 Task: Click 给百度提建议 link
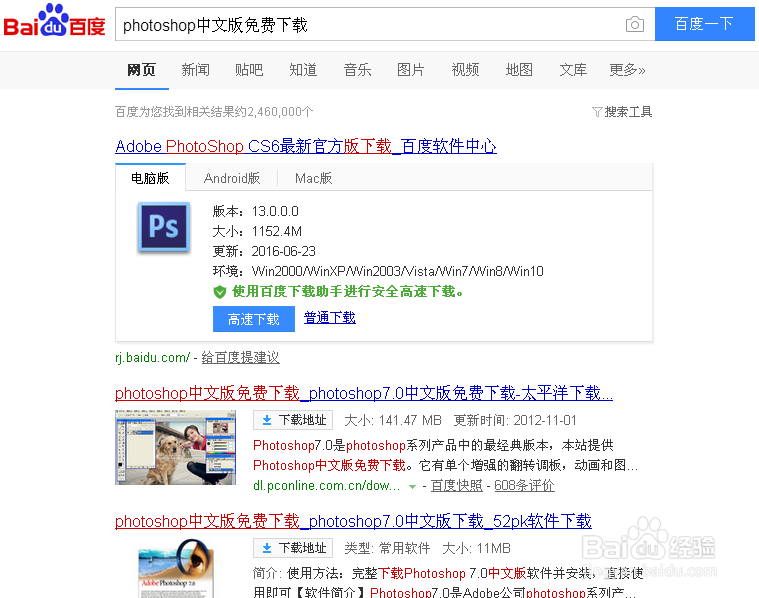[x=241, y=358]
